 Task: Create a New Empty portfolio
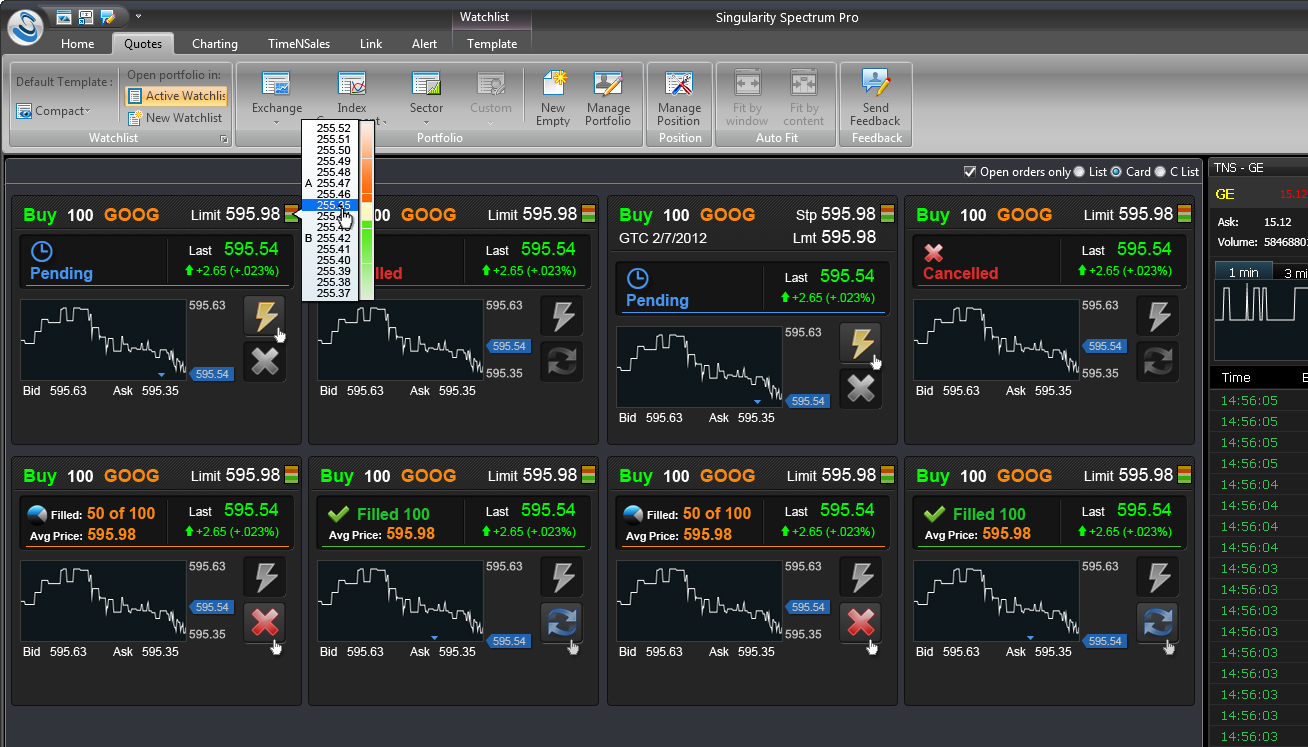pos(553,98)
